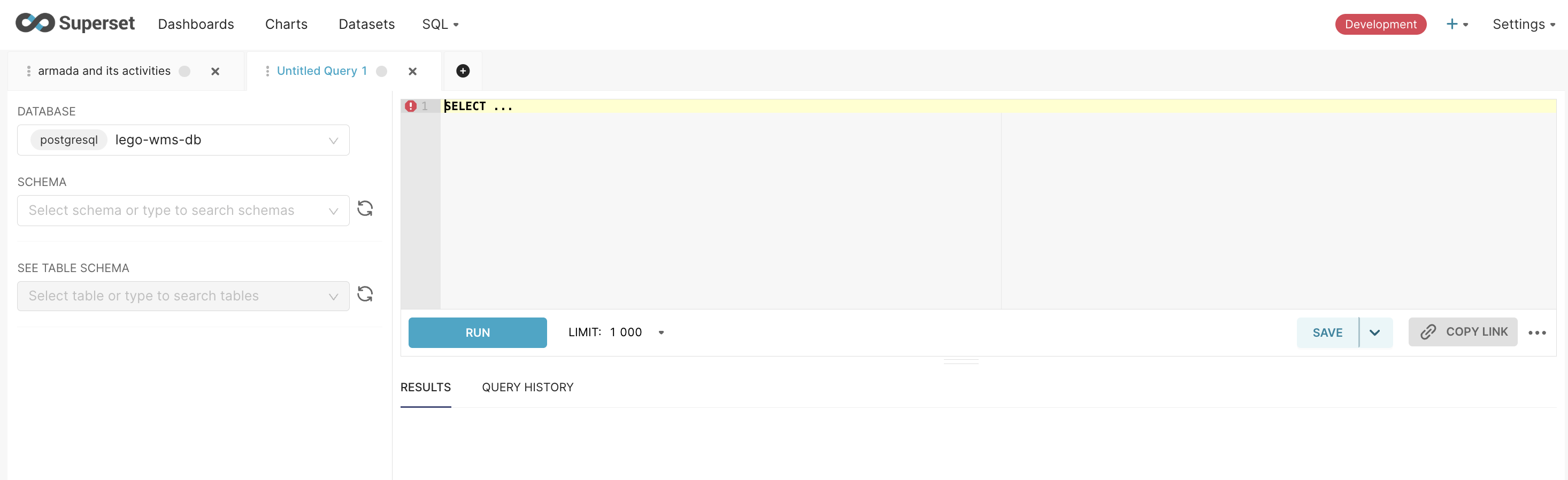Open the Query History tab
1568x480 pixels.
[x=528, y=387]
